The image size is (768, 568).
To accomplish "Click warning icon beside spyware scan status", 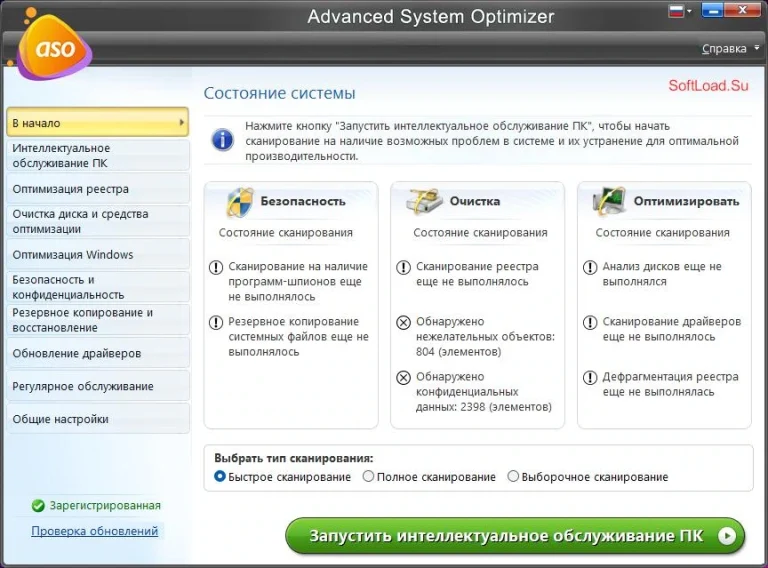I will (216, 267).
